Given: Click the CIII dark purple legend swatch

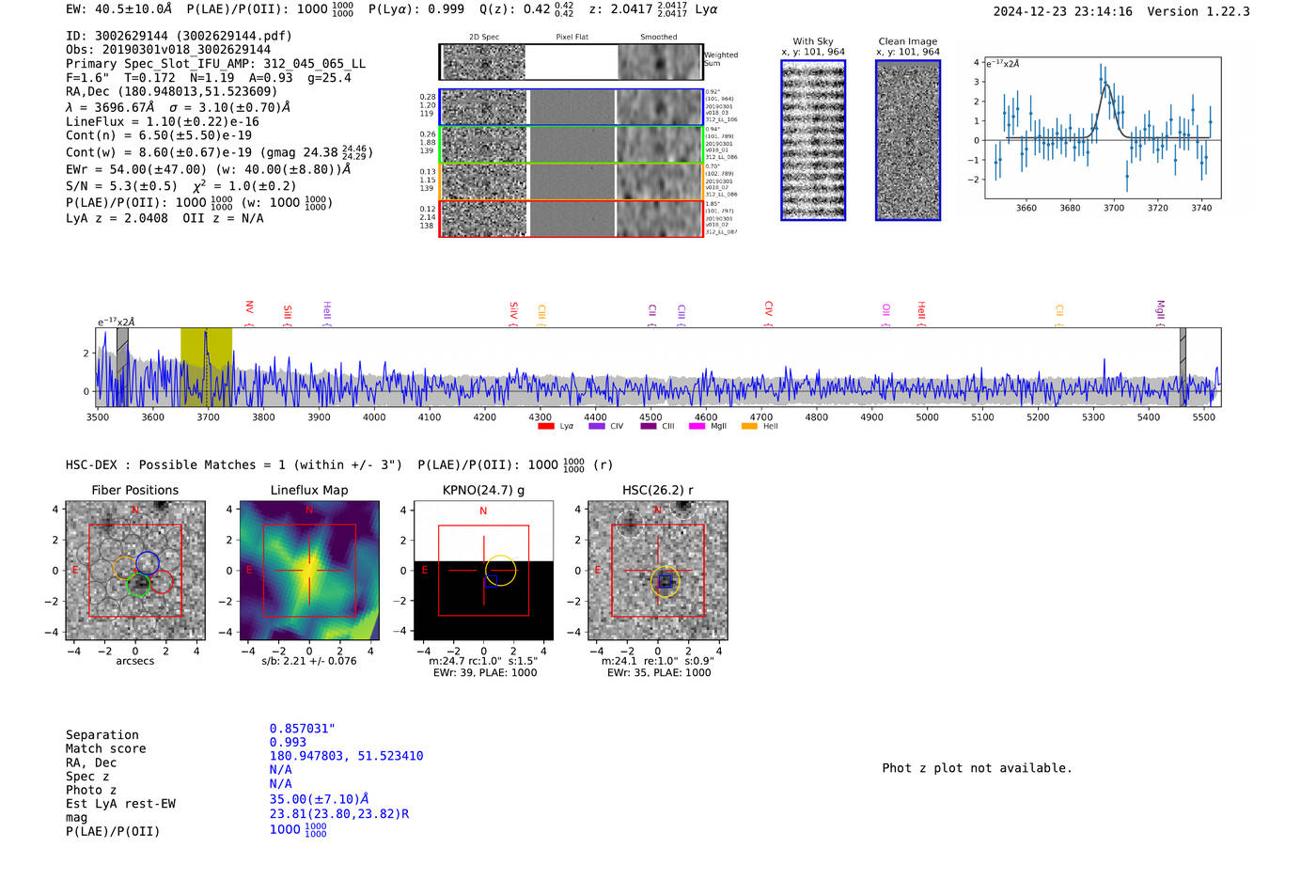Looking at the screenshot, I should click(648, 426).
